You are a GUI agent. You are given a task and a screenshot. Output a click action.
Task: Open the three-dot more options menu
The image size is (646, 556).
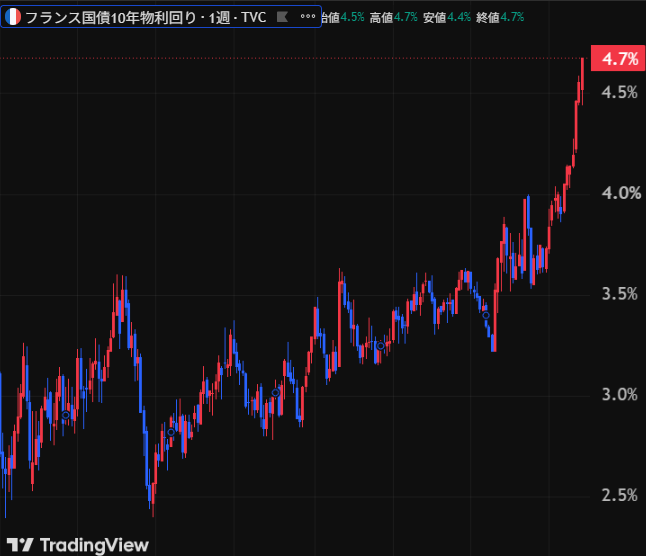pos(308,17)
